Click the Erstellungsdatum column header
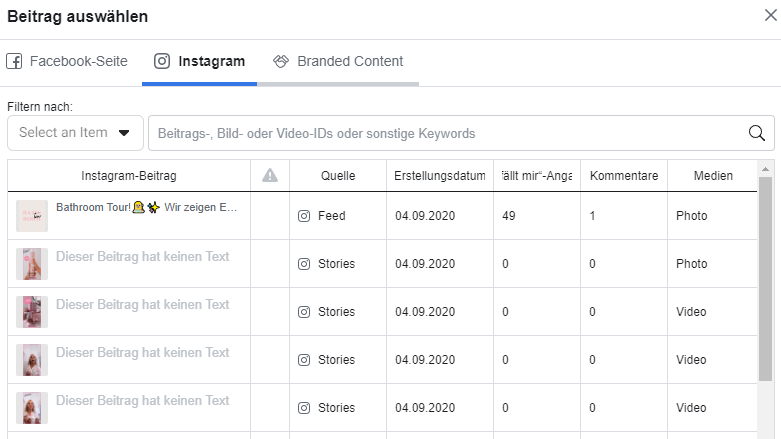Image resolution: width=781 pixels, height=439 pixels. pyautogui.click(x=439, y=176)
